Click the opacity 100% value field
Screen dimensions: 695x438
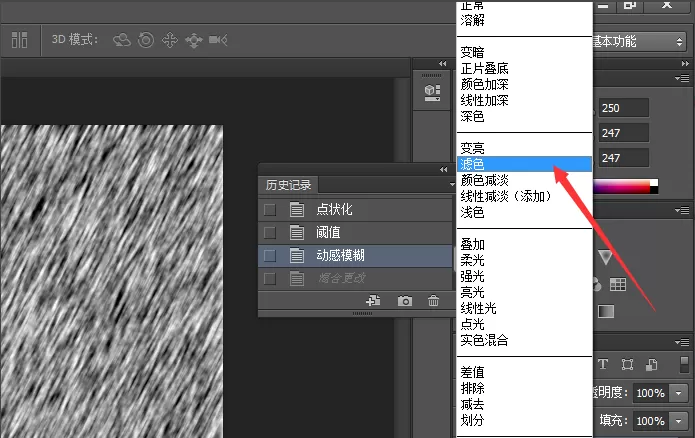[651, 393]
